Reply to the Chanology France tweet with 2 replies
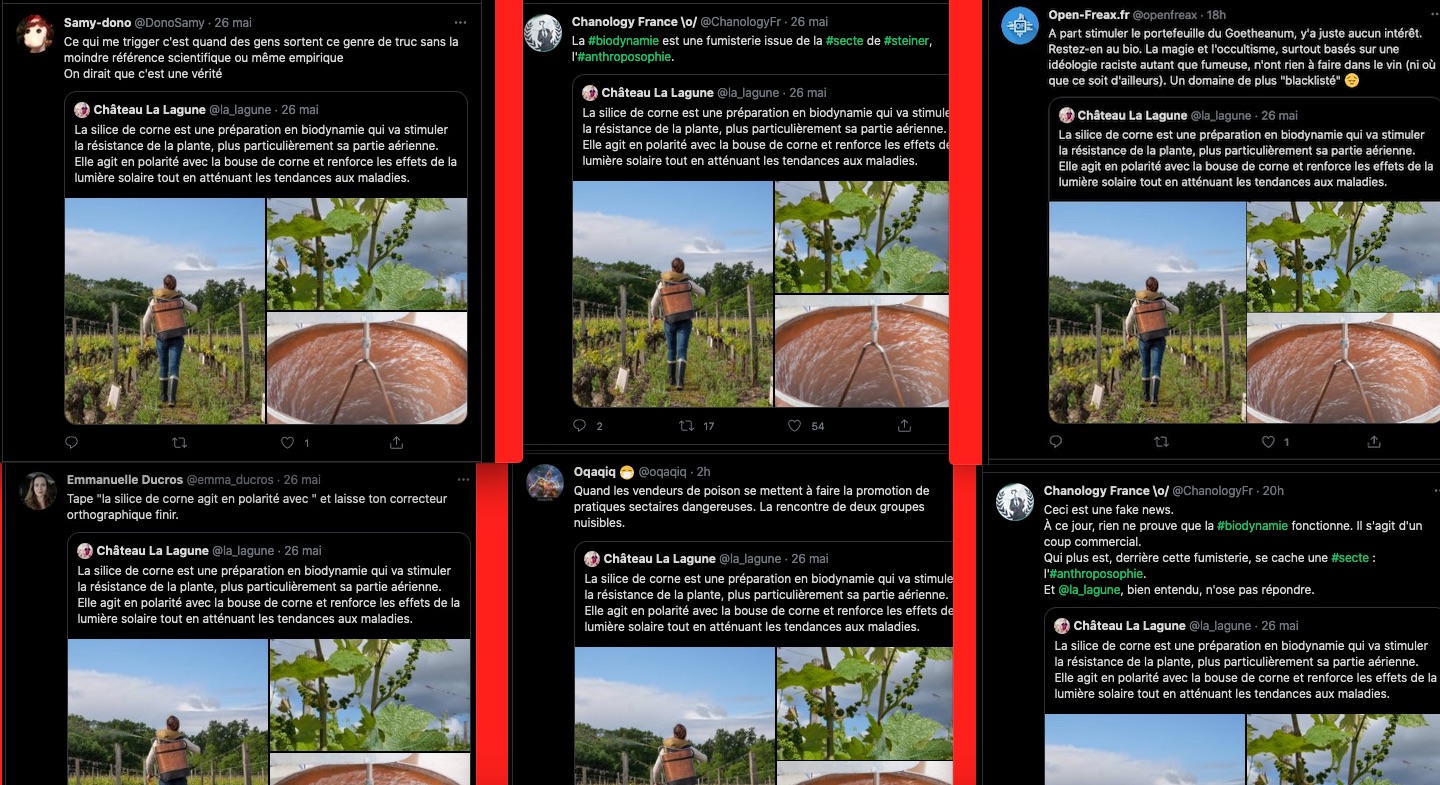Image resolution: width=1440 pixels, height=785 pixels. pyautogui.click(x=579, y=426)
